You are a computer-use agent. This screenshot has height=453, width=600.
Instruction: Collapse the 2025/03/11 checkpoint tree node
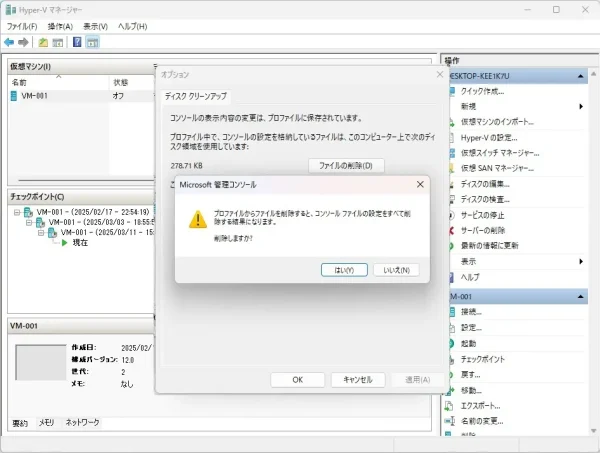point(41,233)
